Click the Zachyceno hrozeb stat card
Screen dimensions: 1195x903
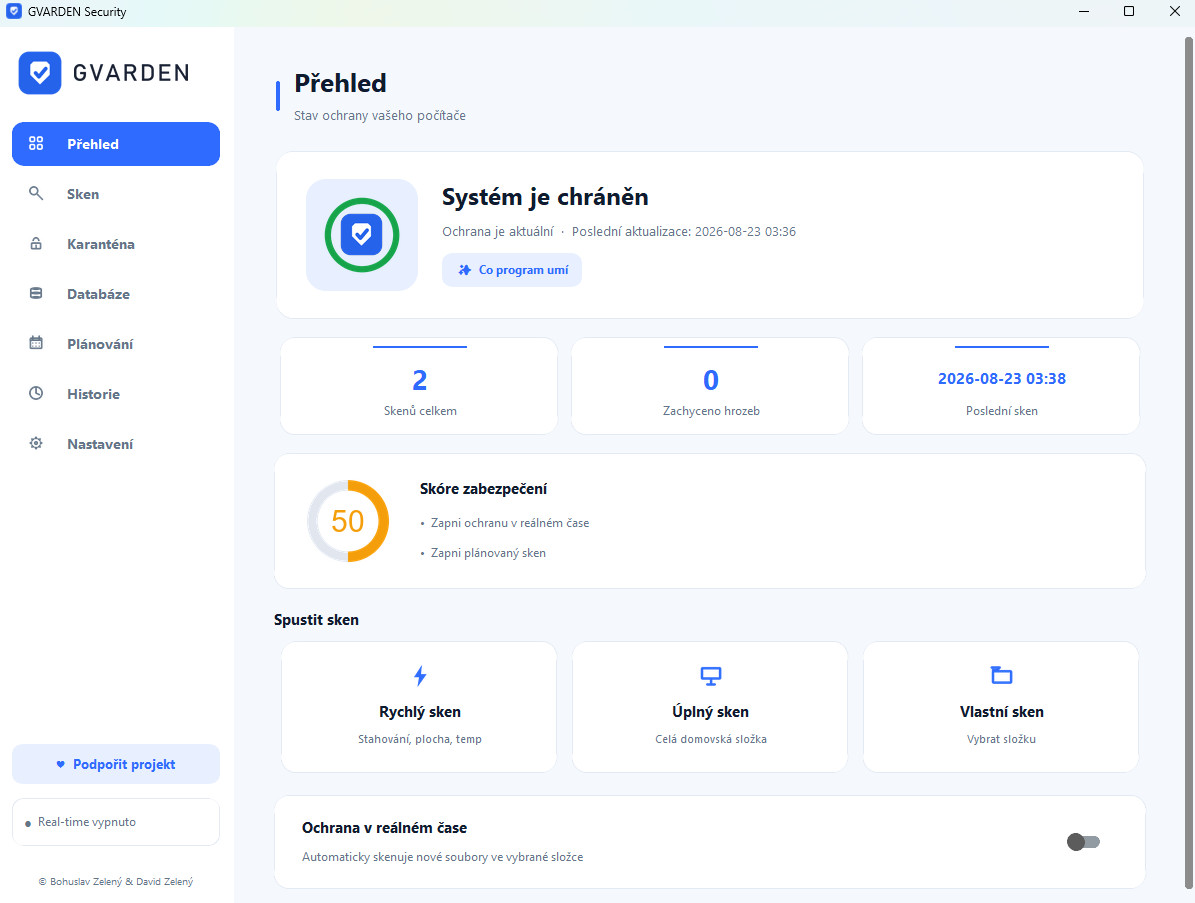[x=710, y=386]
